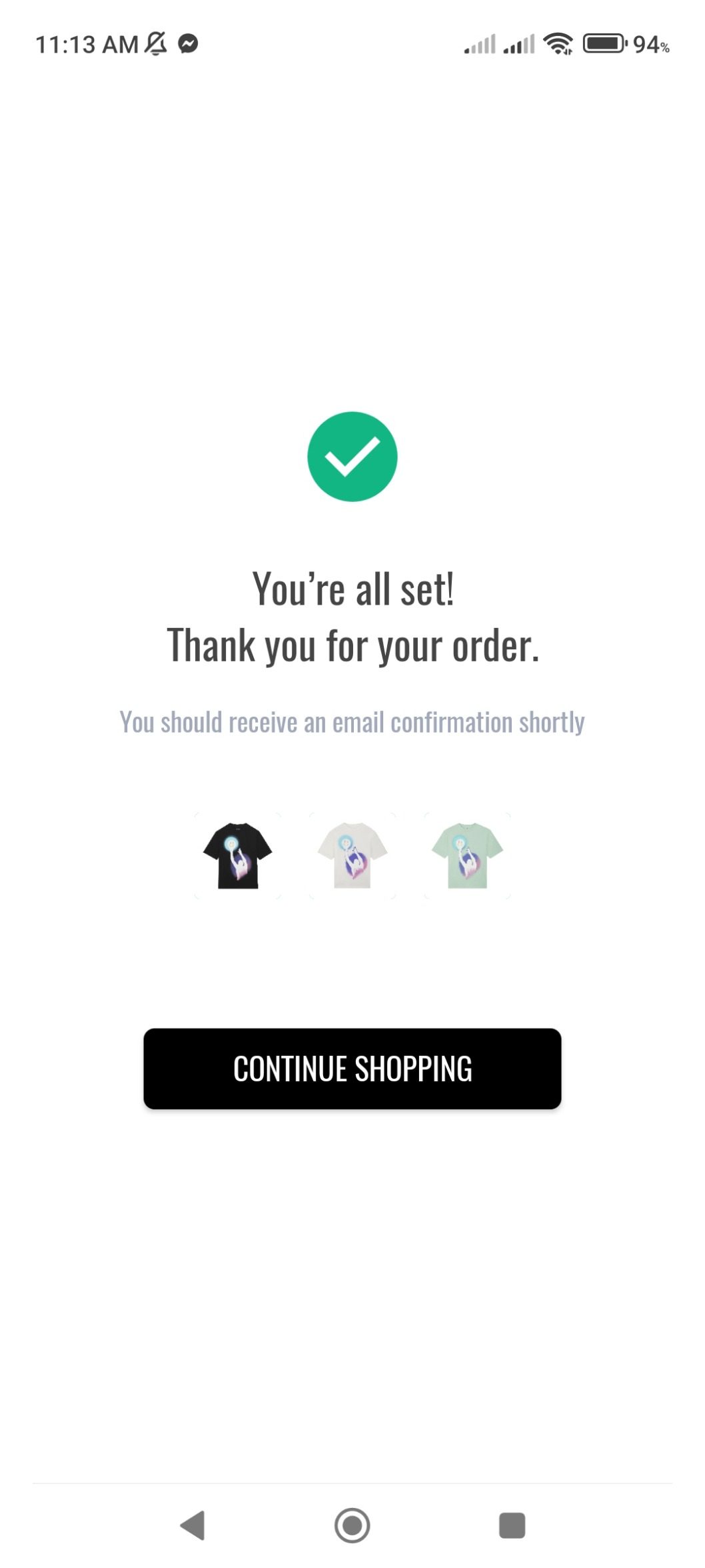705x1568 pixels.
Task: Tap the "Thank you for your order." text
Action: [352, 645]
